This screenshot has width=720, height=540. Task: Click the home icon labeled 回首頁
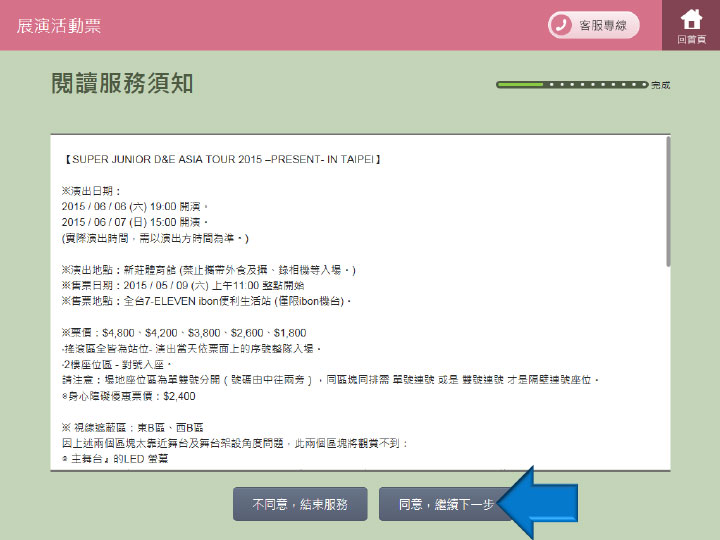(x=691, y=24)
